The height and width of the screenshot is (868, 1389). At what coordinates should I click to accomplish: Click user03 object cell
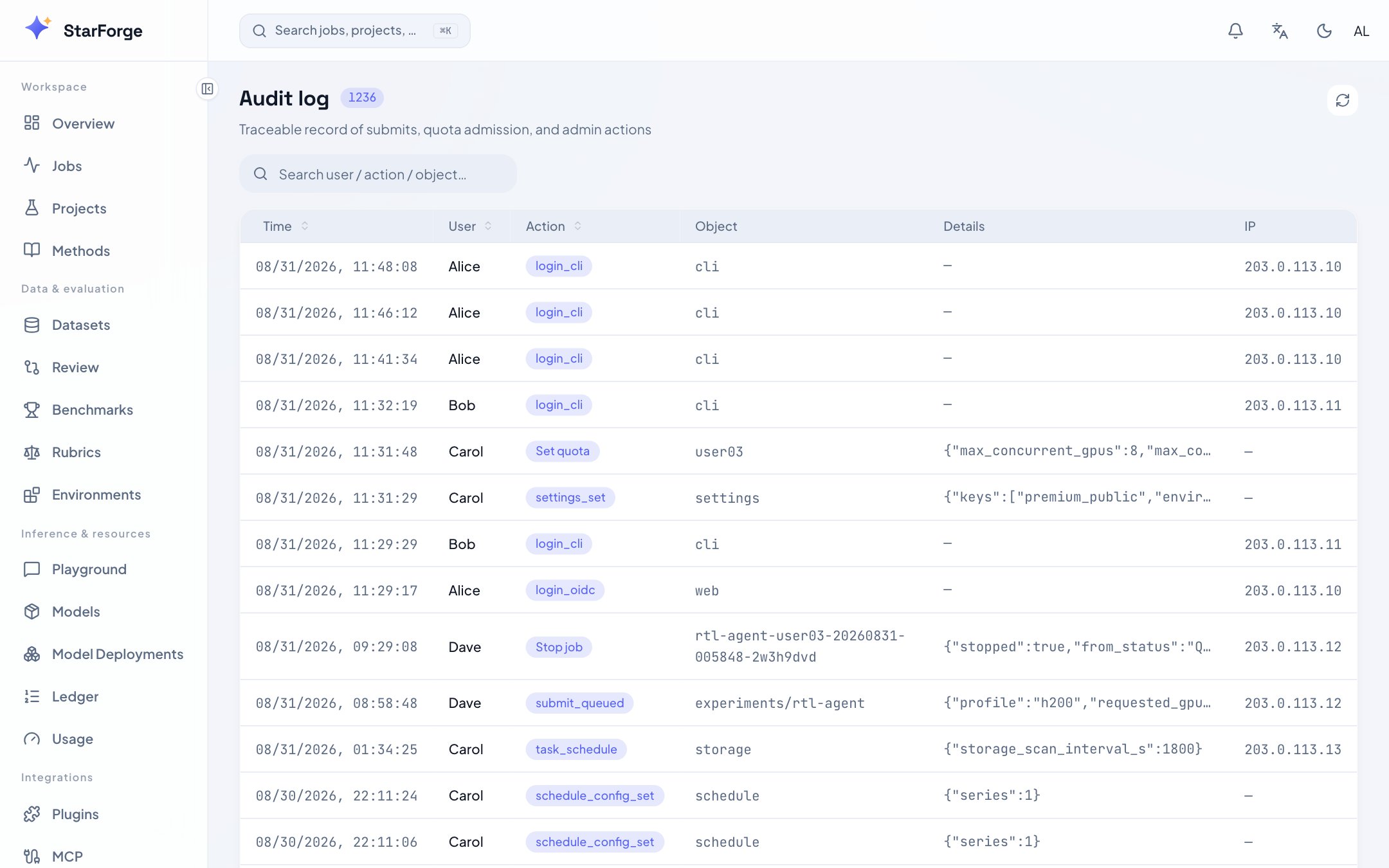click(719, 451)
